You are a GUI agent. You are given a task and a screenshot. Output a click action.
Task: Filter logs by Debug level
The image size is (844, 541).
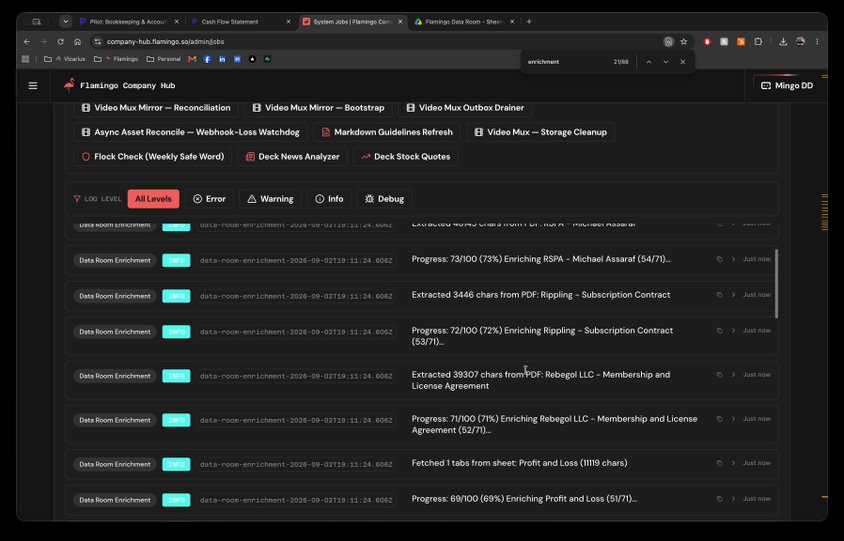pyautogui.click(x=384, y=199)
